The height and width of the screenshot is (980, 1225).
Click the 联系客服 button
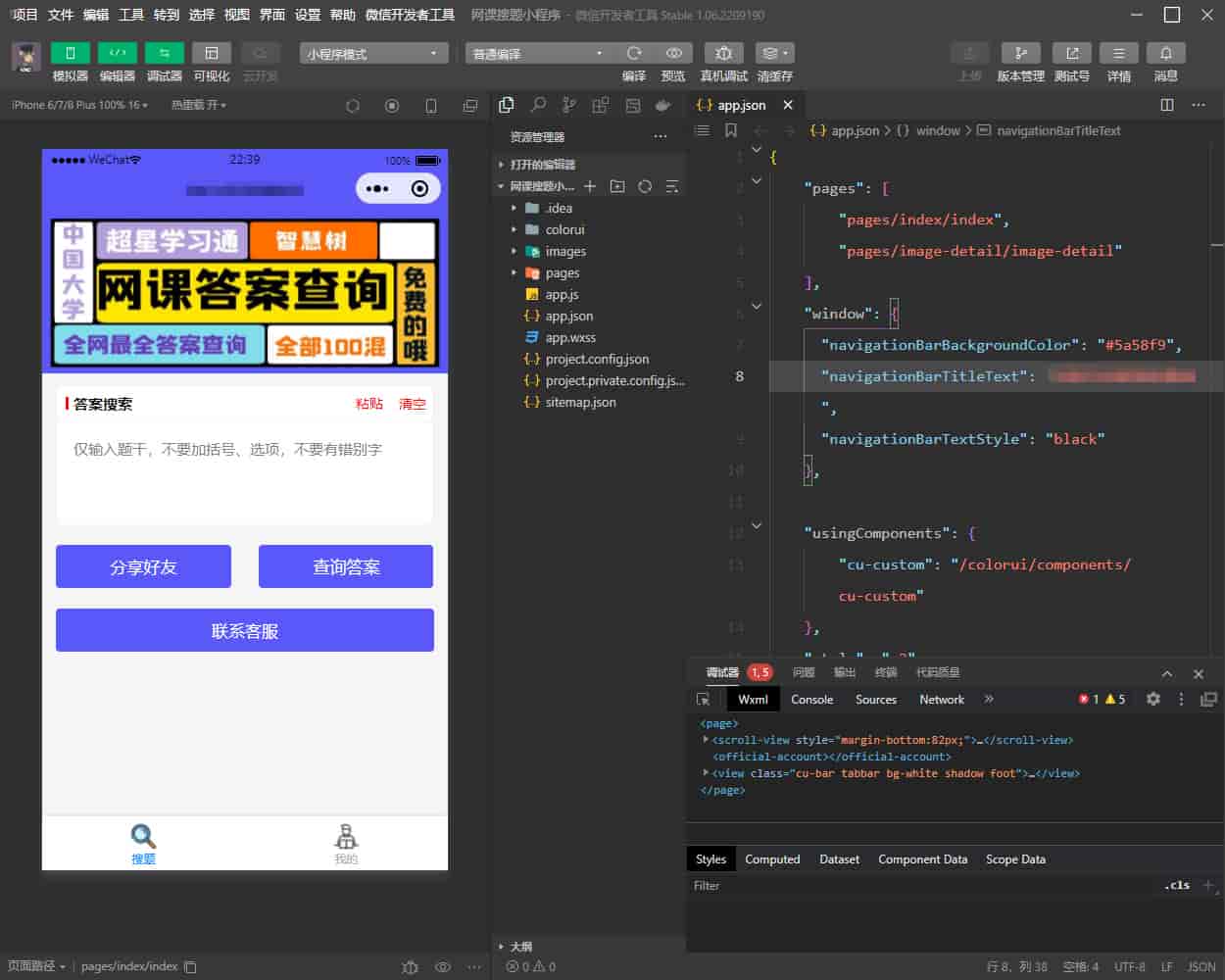[244, 631]
